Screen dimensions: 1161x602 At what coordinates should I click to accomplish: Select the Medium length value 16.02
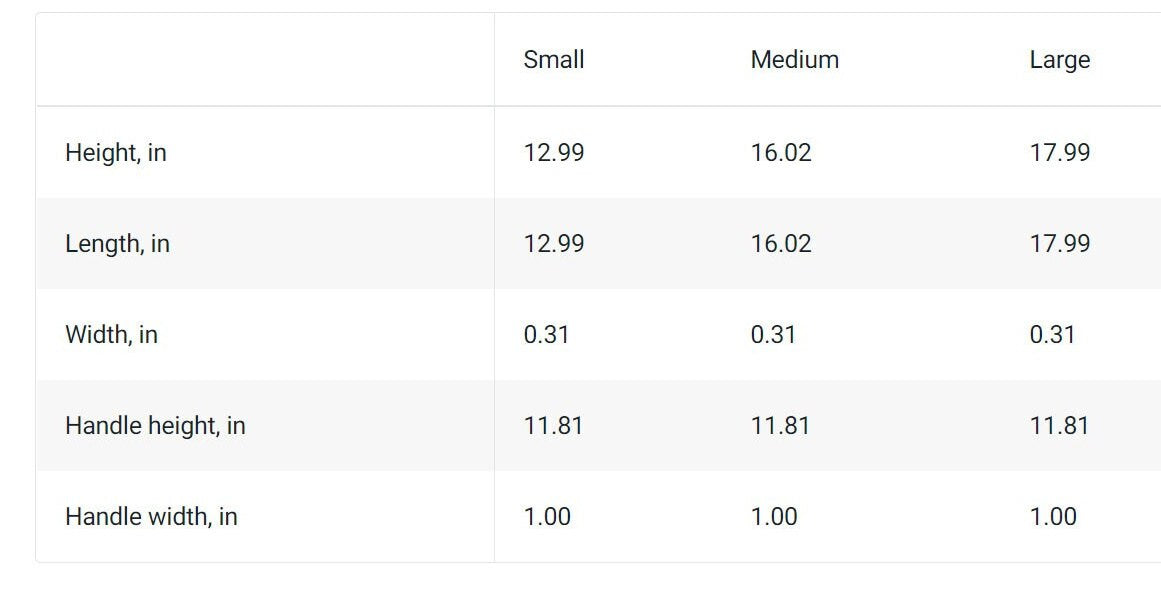[x=781, y=244]
